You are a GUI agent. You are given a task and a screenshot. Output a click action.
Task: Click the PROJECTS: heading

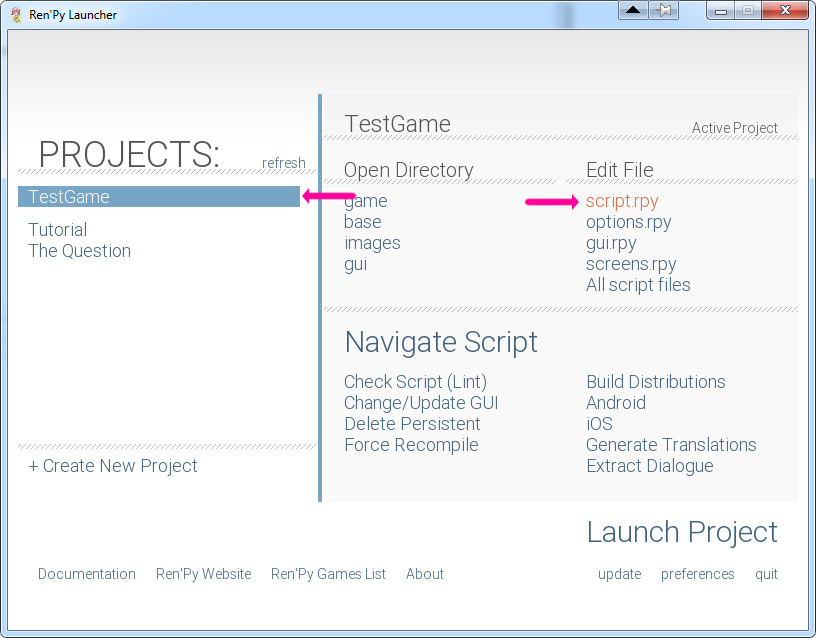point(129,154)
